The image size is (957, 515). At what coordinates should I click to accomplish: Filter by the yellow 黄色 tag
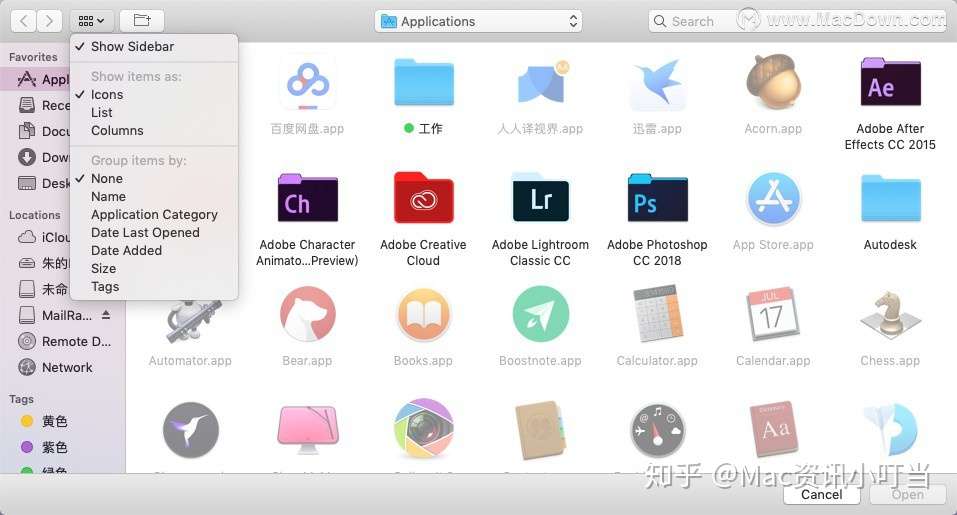pyautogui.click(x=64, y=421)
